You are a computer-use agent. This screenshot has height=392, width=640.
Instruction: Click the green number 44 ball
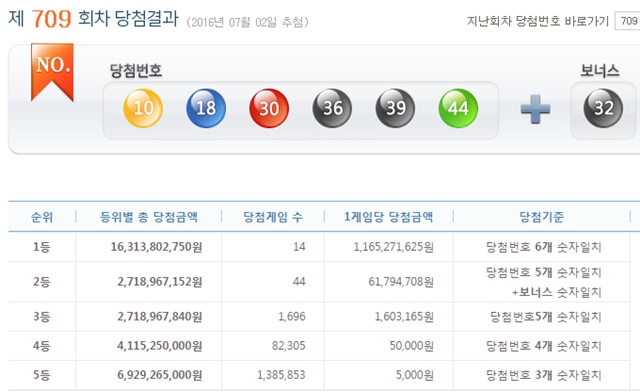[458, 108]
